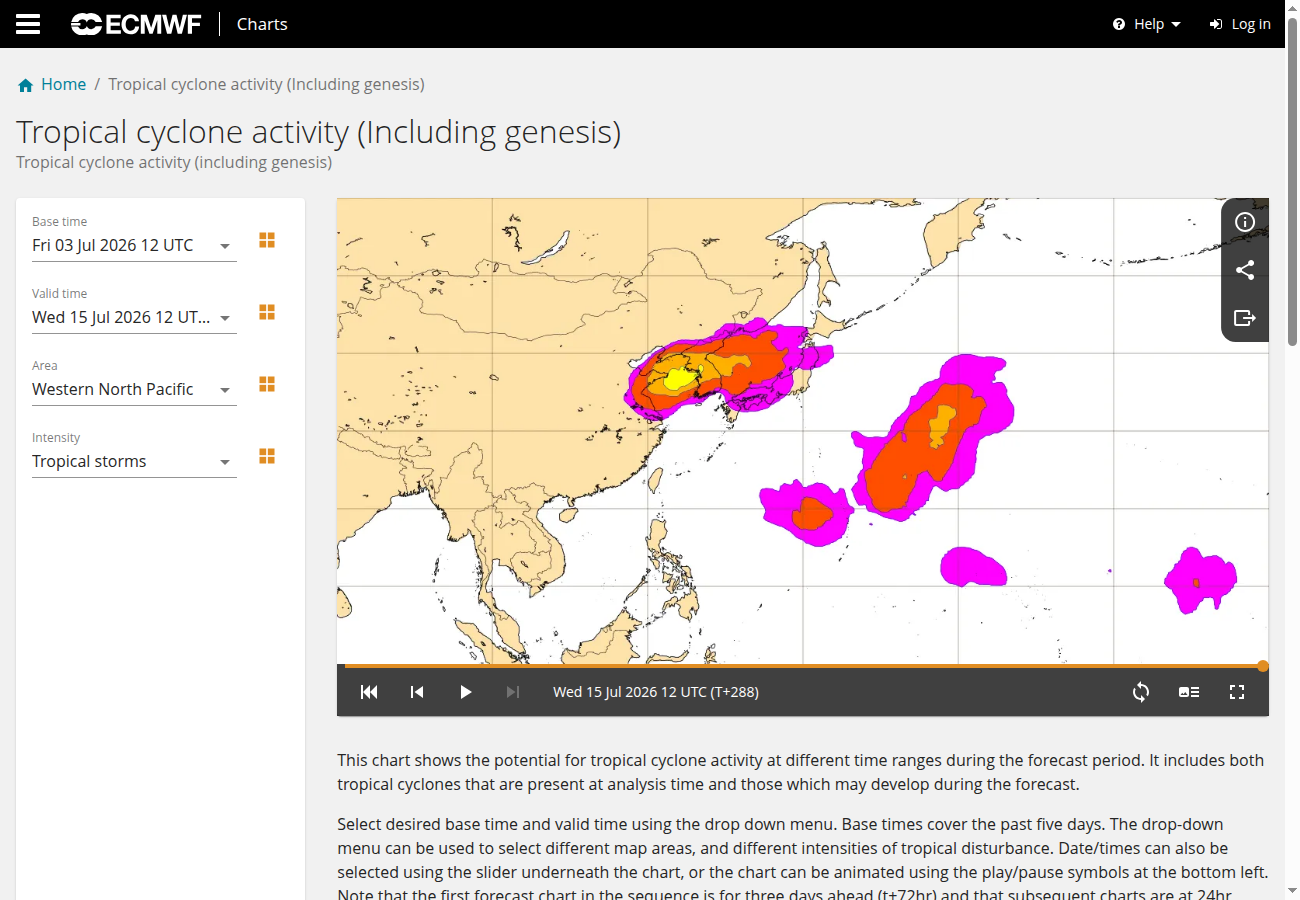Step back one forecast frame
This screenshot has width=1300, height=900.
point(417,692)
